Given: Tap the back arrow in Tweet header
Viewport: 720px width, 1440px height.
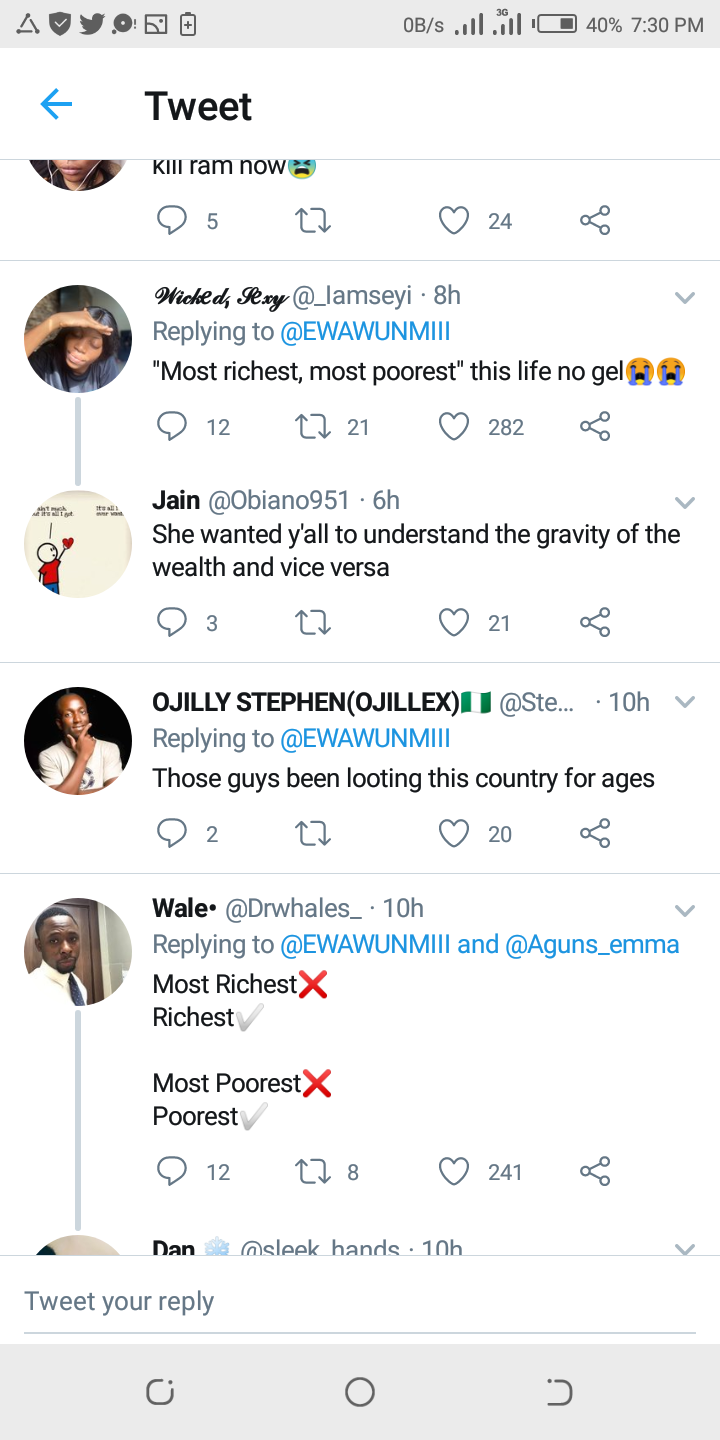Looking at the screenshot, I should 56,104.
